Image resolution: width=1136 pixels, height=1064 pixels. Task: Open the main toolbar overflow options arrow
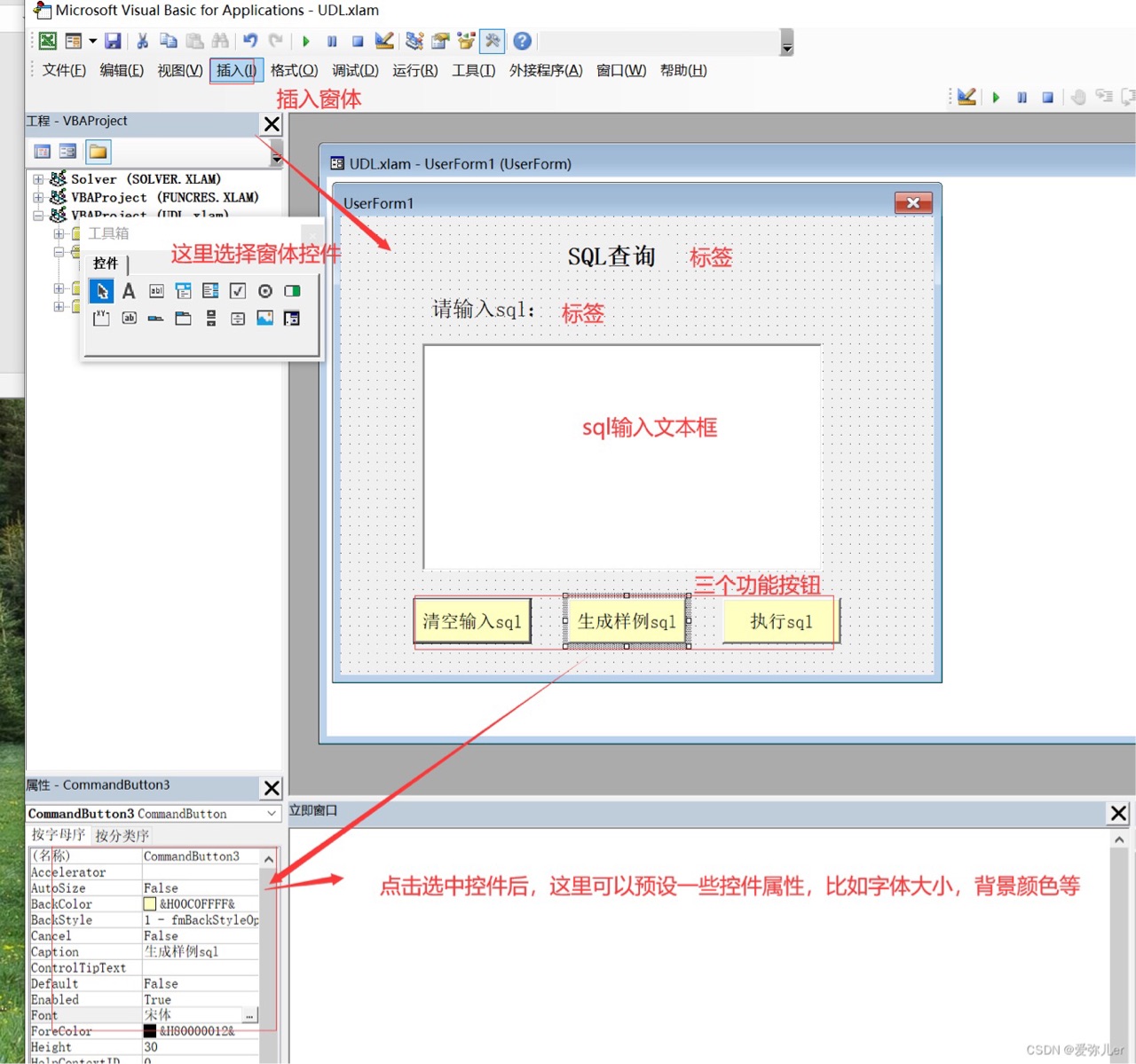click(787, 43)
